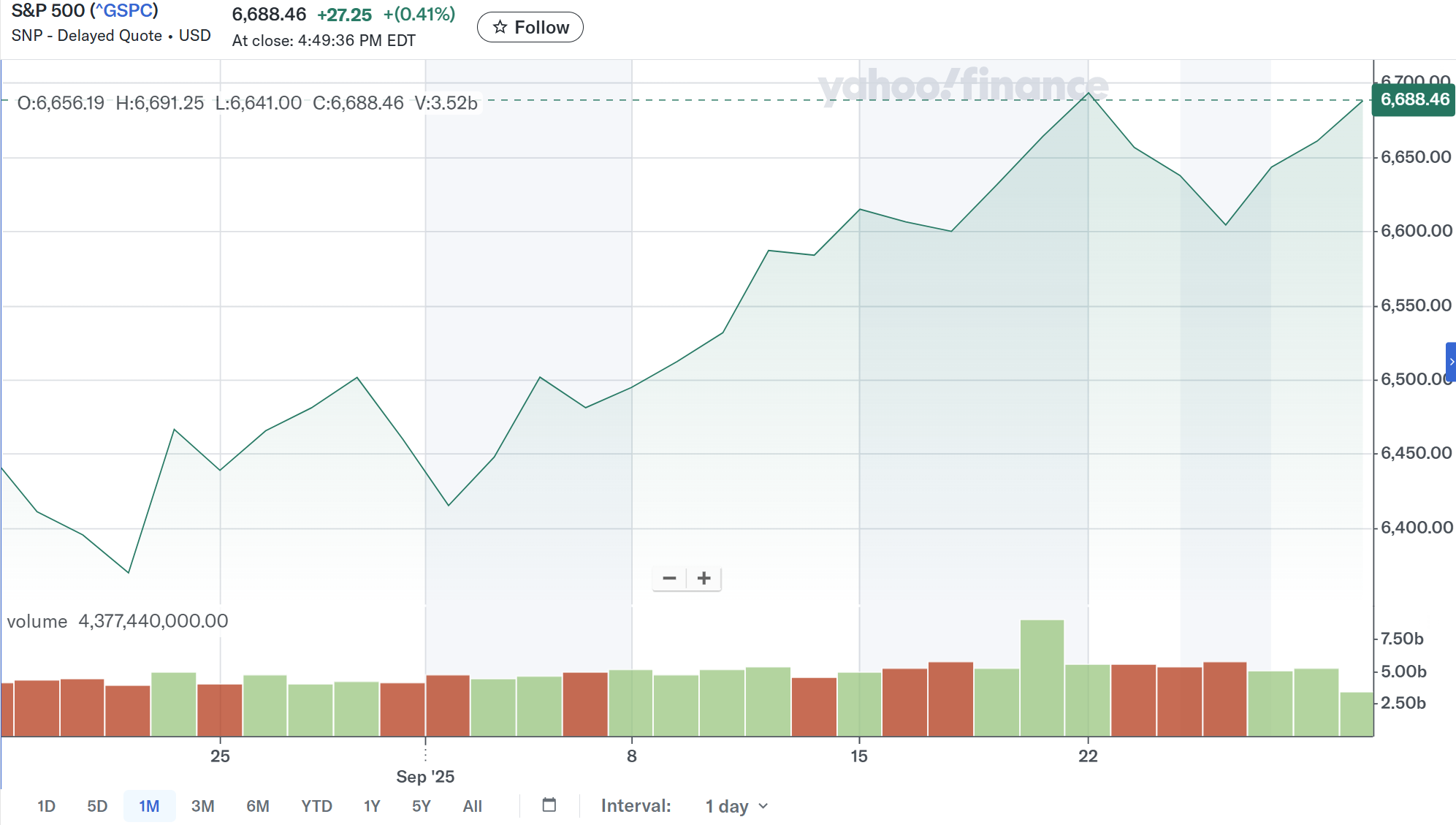This screenshot has height=825, width=1456.
Task: Click the ^GSPC ticker symbol link
Action: coord(124,11)
